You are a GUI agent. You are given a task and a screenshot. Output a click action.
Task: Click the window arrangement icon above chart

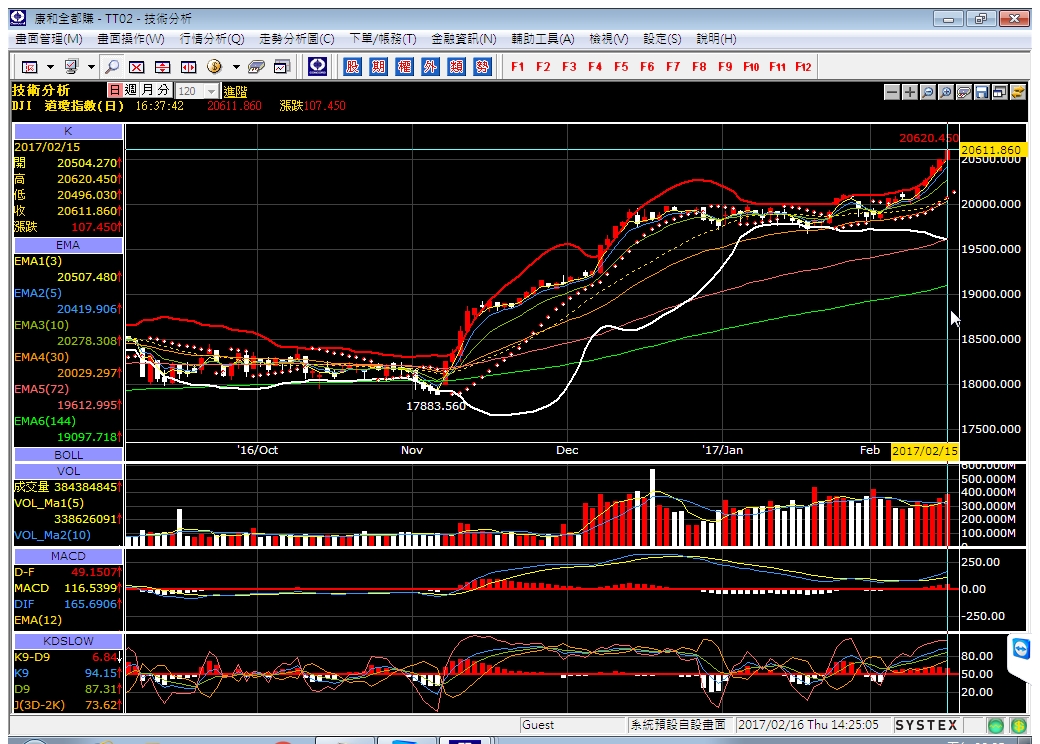tap(1000, 92)
